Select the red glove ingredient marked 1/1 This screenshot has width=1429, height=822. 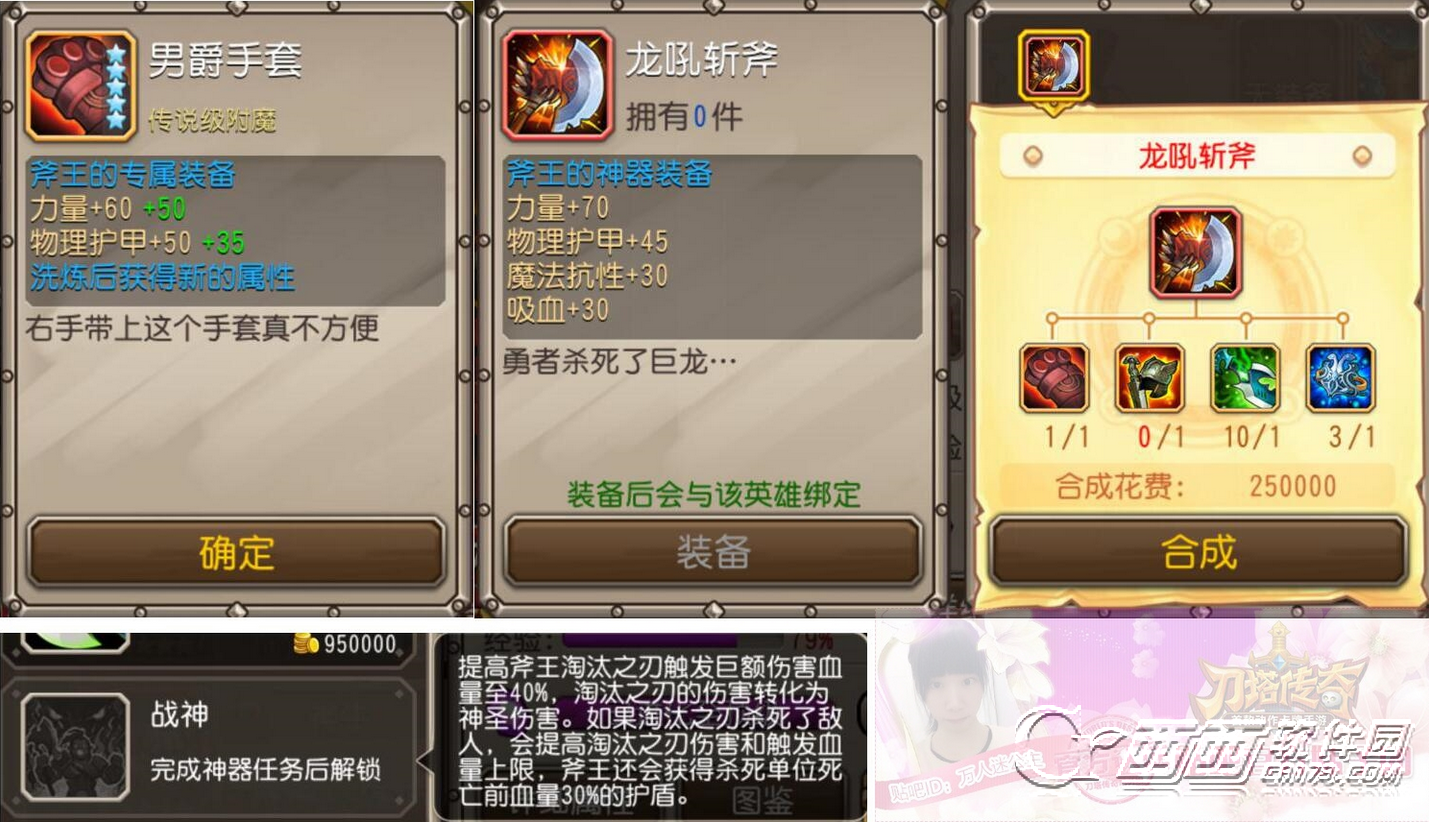(1053, 378)
